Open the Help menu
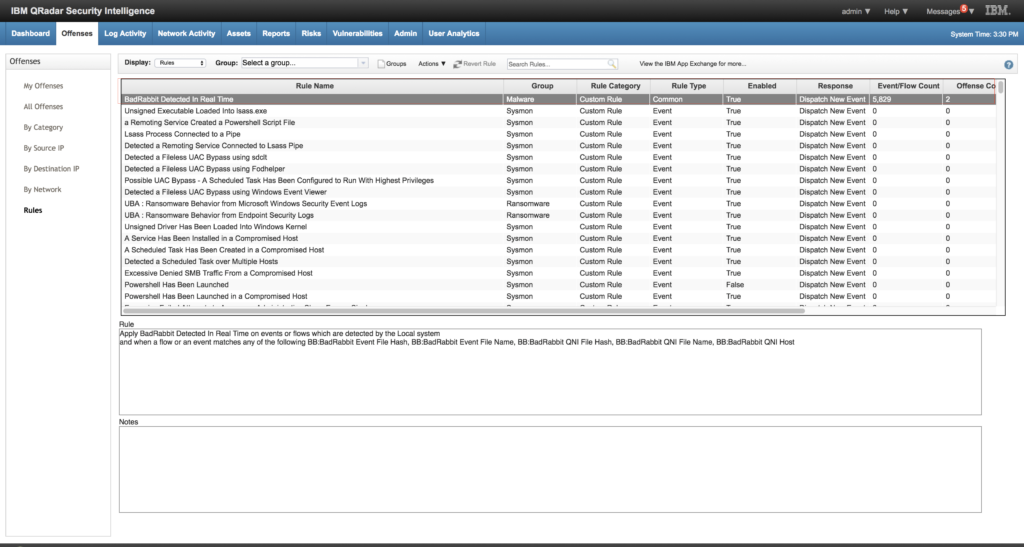 click(x=896, y=11)
